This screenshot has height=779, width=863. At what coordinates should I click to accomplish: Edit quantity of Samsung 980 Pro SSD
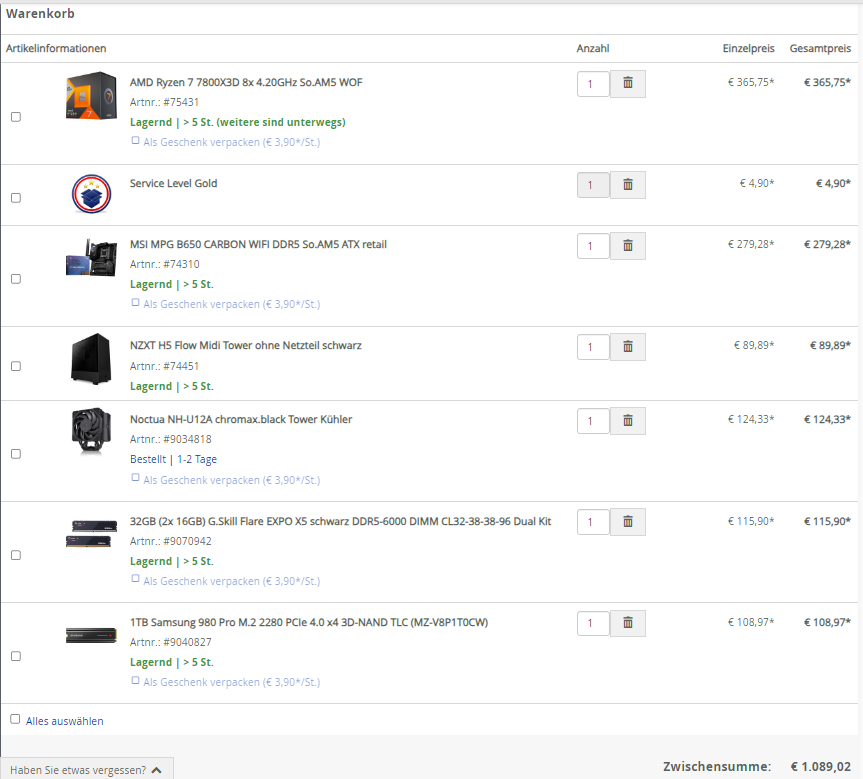tap(593, 623)
